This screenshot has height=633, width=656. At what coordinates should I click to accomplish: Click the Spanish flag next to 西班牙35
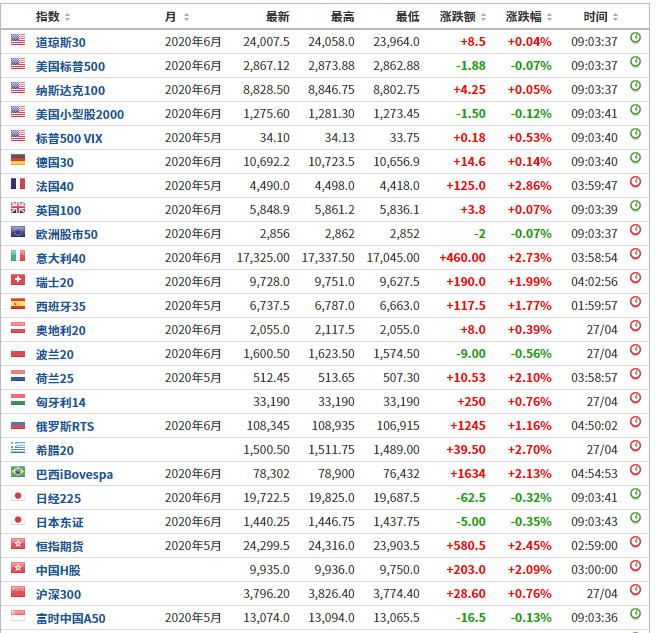(18, 303)
